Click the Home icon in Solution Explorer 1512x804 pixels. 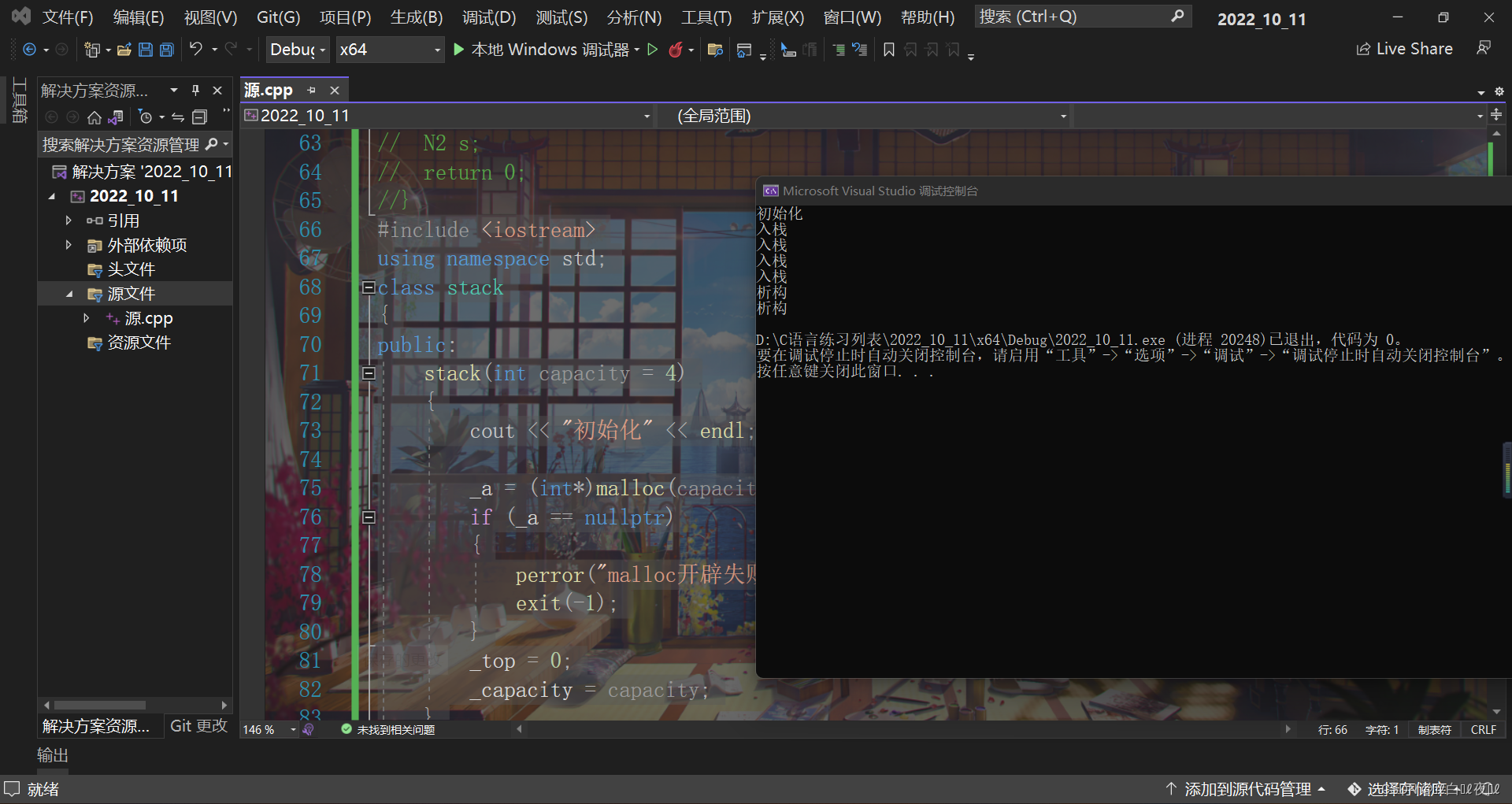(x=94, y=117)
